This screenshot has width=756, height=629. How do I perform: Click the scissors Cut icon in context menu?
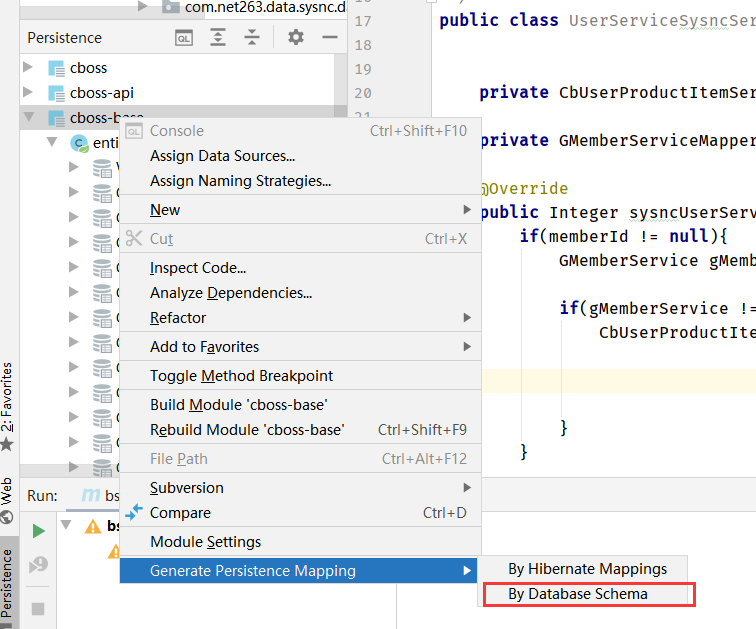coord(134,238)
